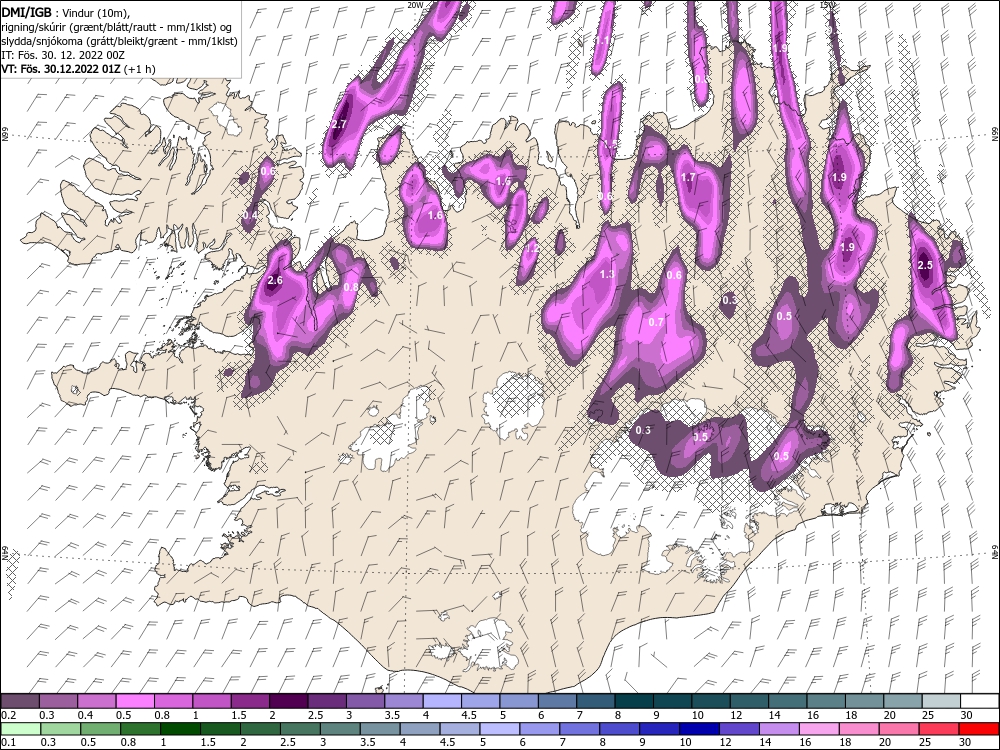
Task: Click the 20W longitude label
Action: 415,4
